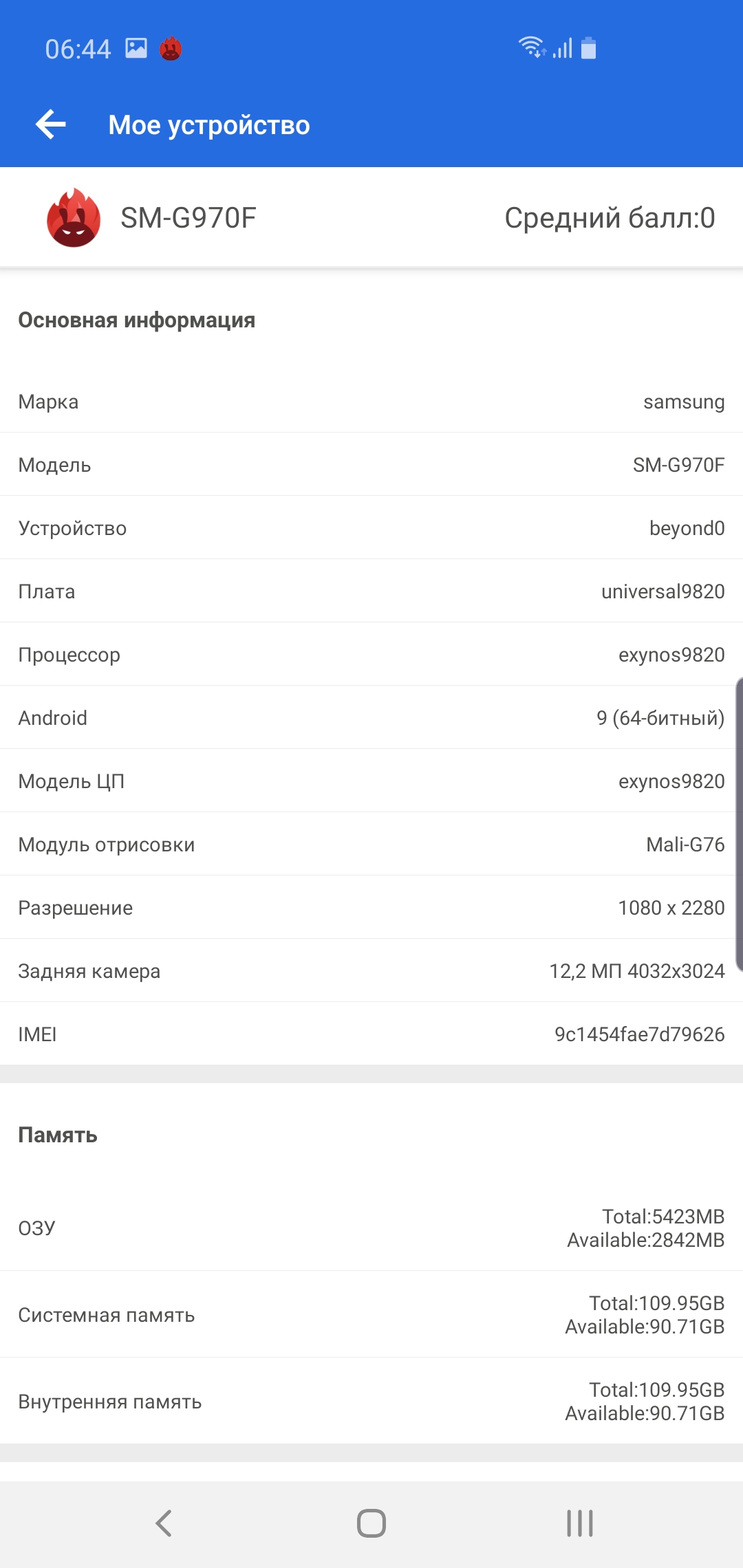Screen dimensions: 743x1568
Task: Tap the battery indicator icon
Action: click(x=588, y=48)
